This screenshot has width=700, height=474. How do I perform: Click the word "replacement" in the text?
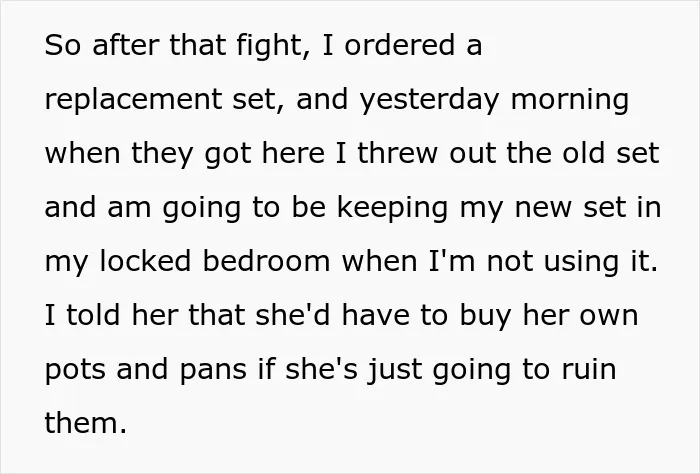[x=133, y=100]
